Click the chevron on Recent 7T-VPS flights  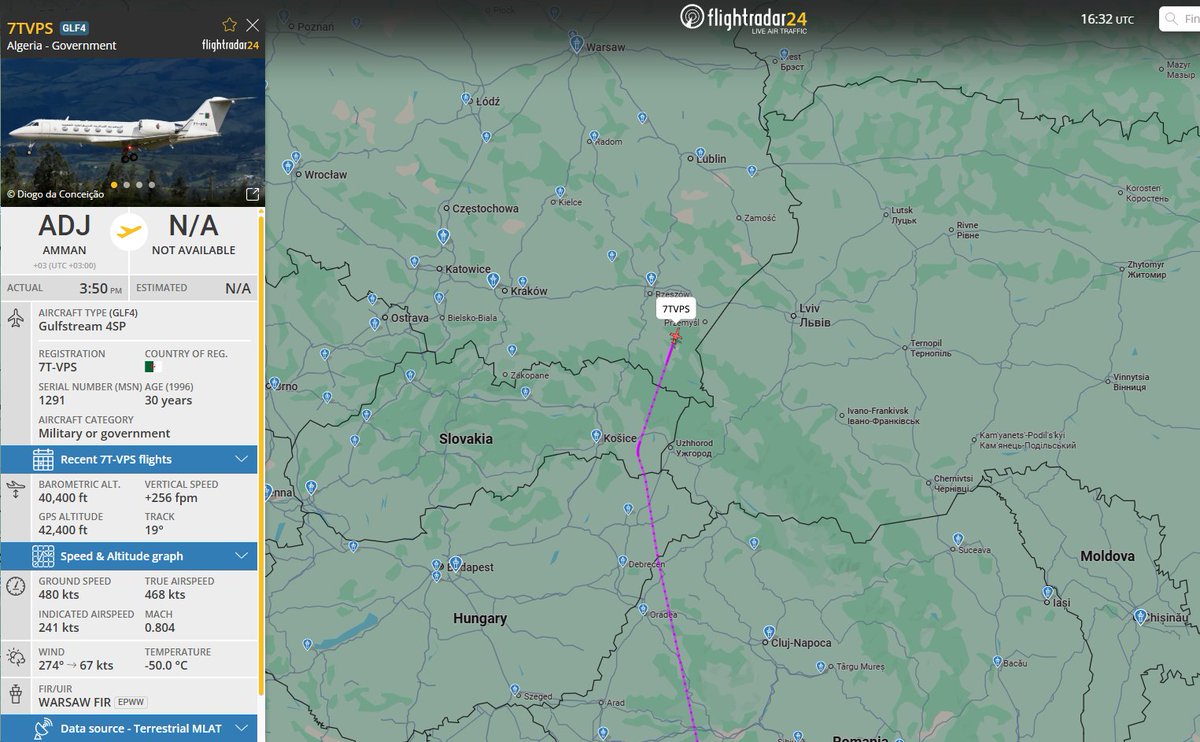[241, 459]
